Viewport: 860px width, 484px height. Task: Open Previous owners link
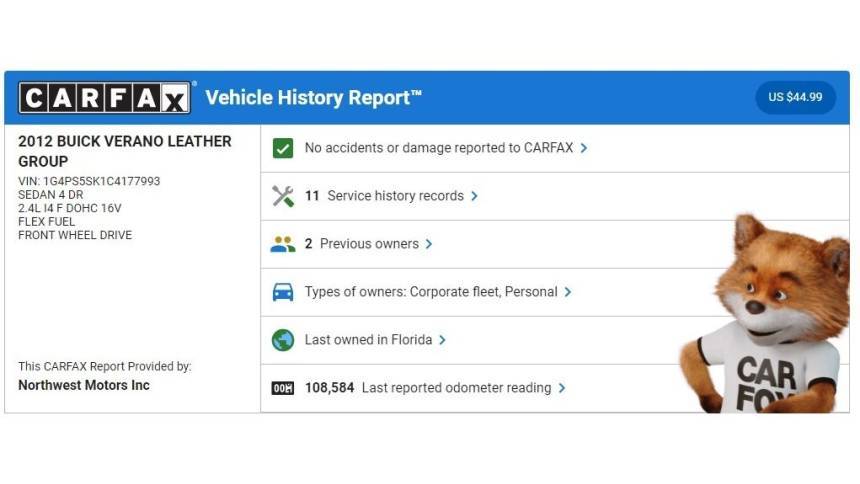[x=369, y=244]
